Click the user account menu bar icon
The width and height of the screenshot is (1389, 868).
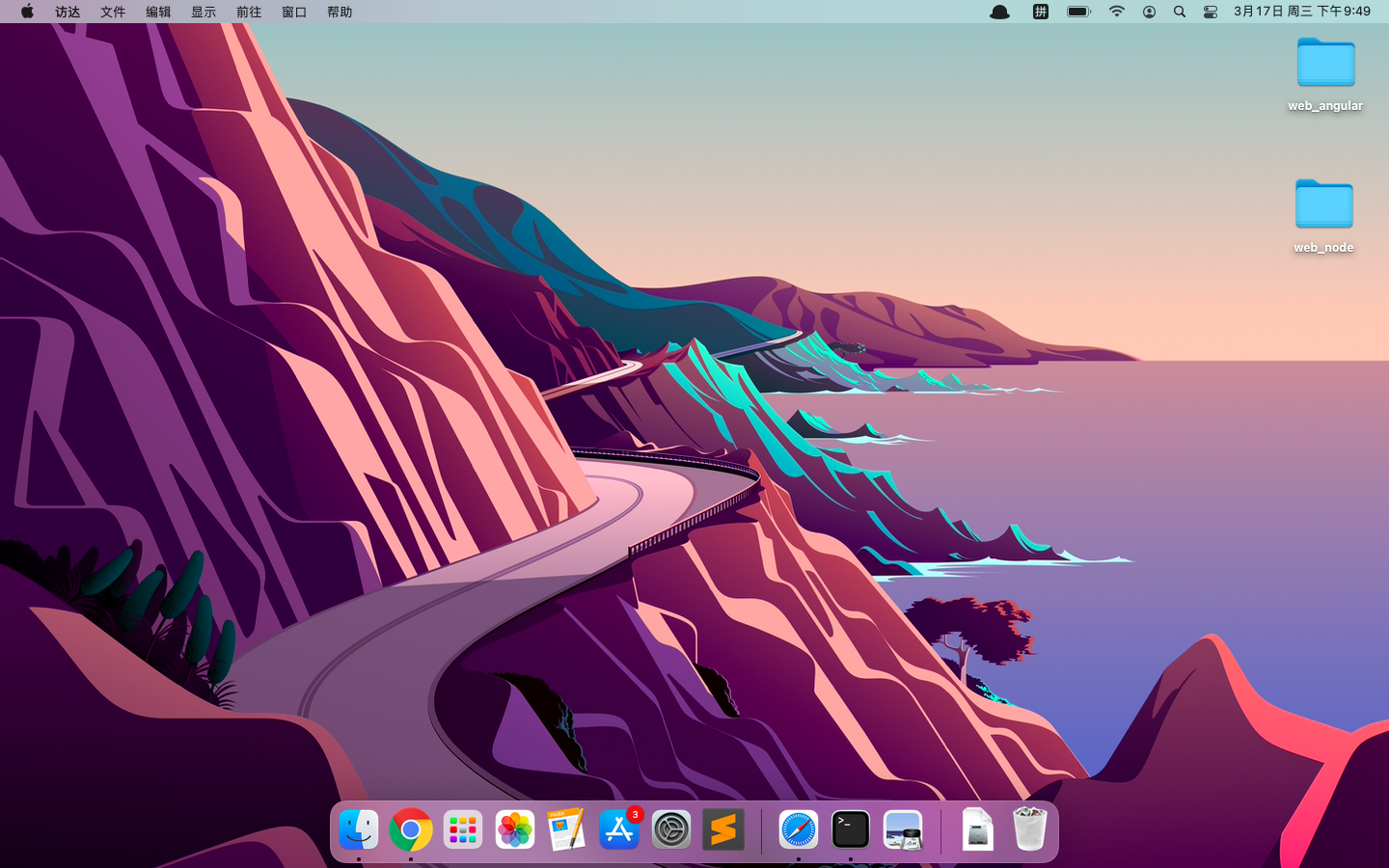(1149, 12)
